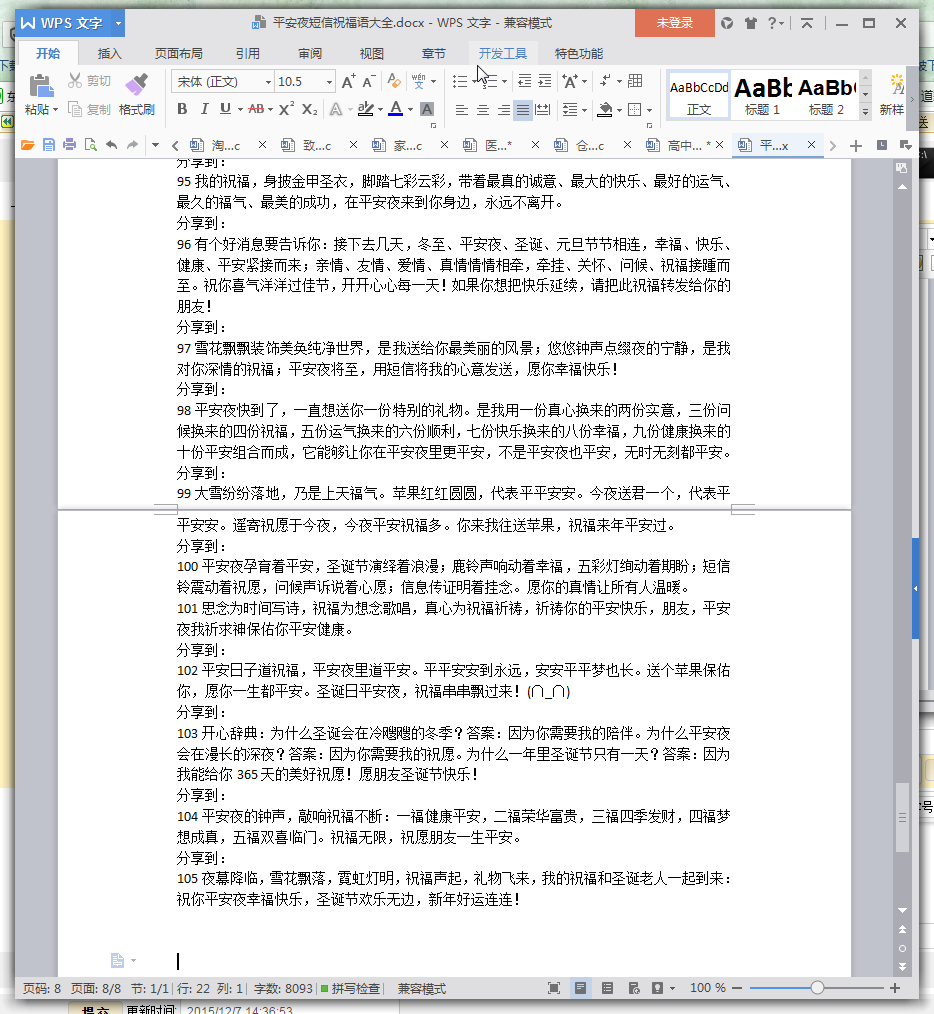Apply italic formatting to text
The height and width of the screenshot is (1014, 934).
tap(205, 109)
